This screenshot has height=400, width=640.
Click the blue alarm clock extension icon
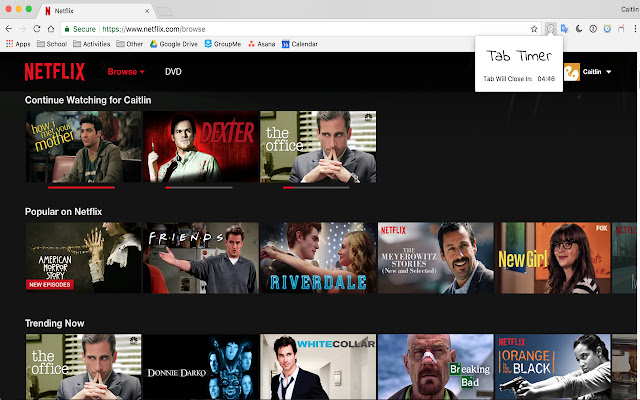click(x=607, y=29)
